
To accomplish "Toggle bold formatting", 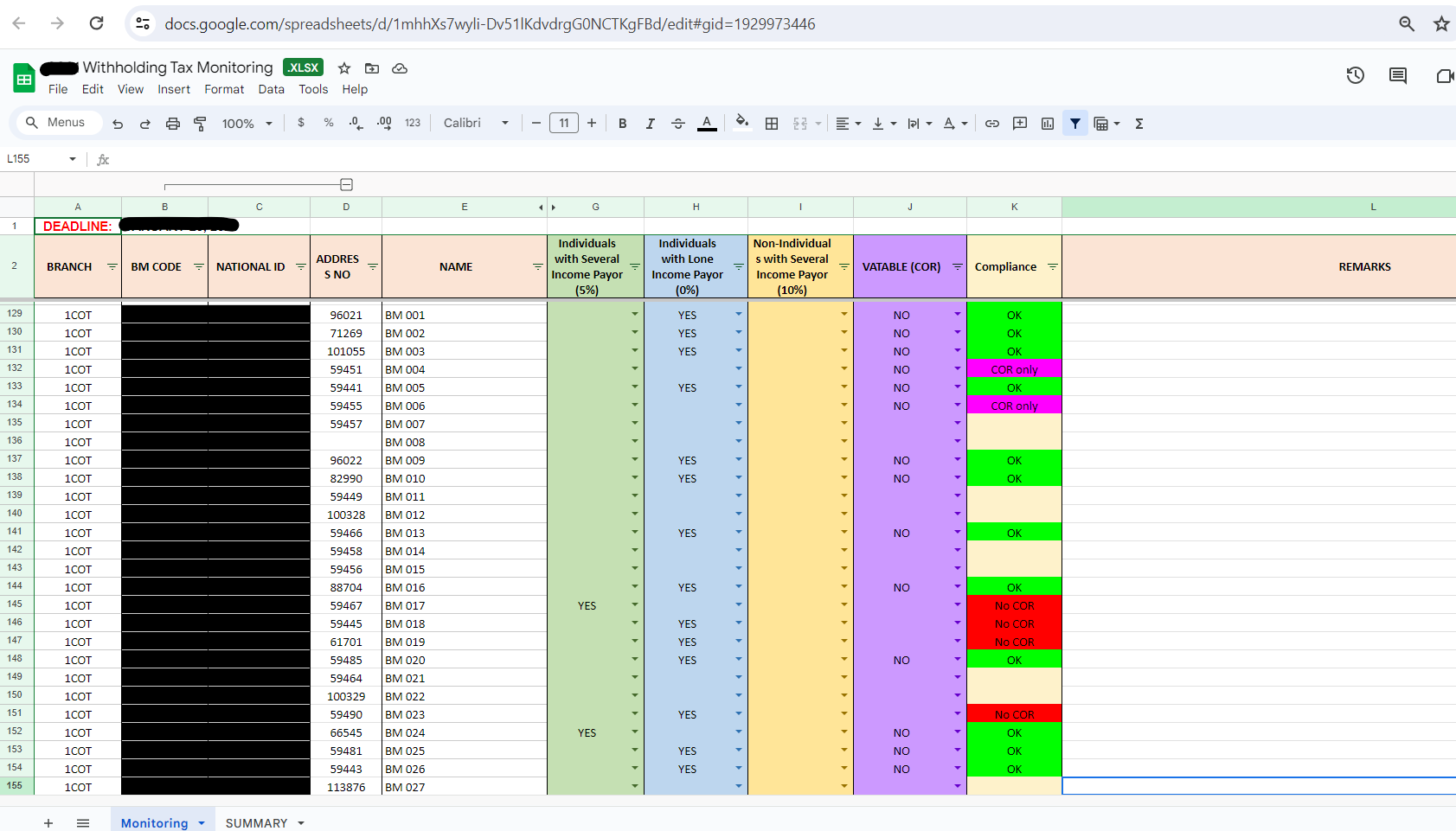I will (x=622, y=124).
